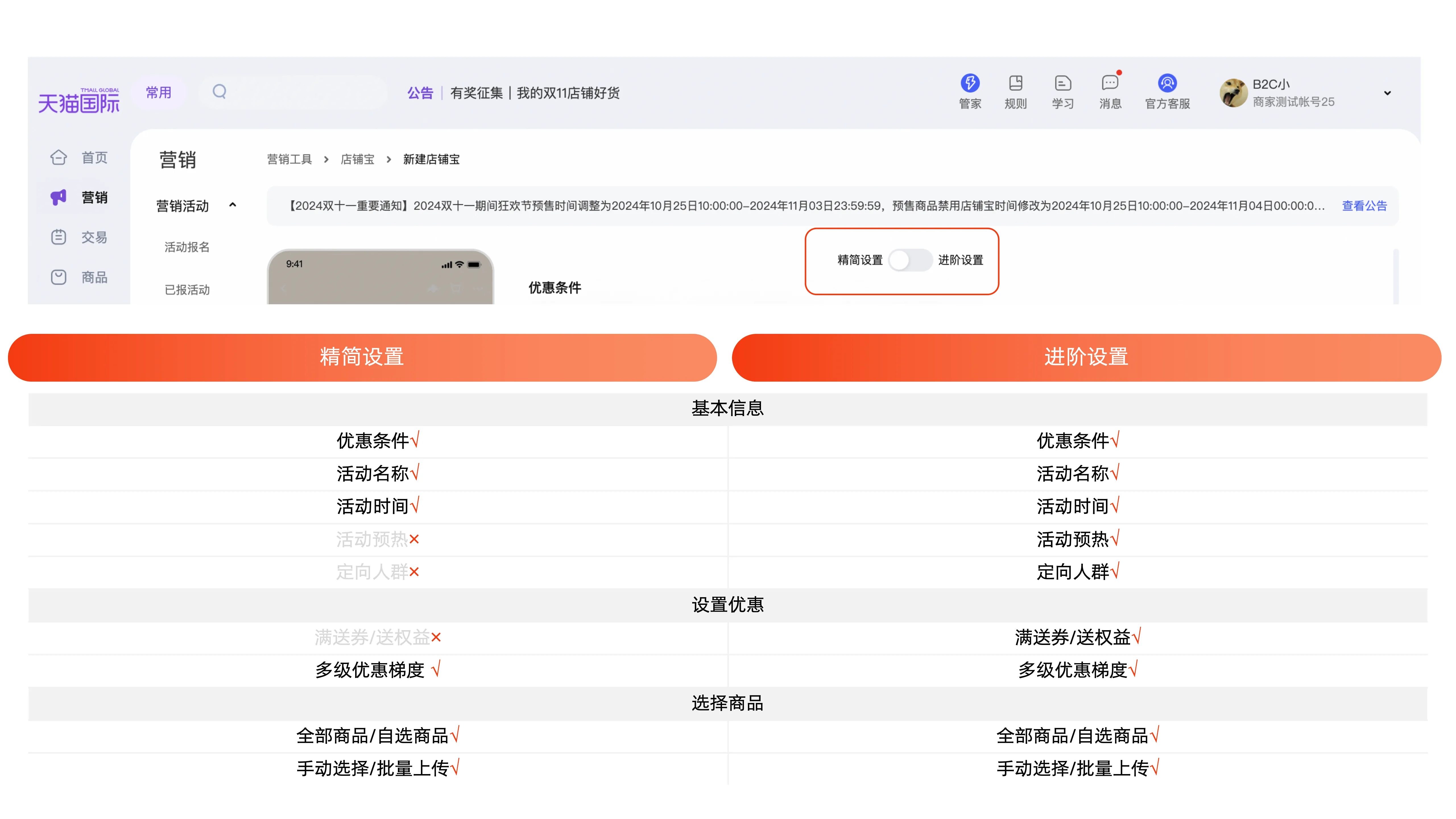The height and width of the screenshot is (819, 1456).
Task: Open the 规则 rules icon
Action: pyautogui.click(x=1015, y=92)
